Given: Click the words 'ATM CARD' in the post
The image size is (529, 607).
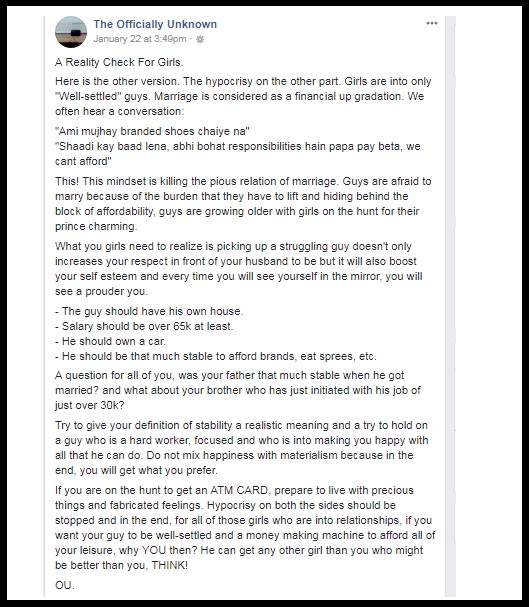Looking at the screenshot, I should click(239, 490).
